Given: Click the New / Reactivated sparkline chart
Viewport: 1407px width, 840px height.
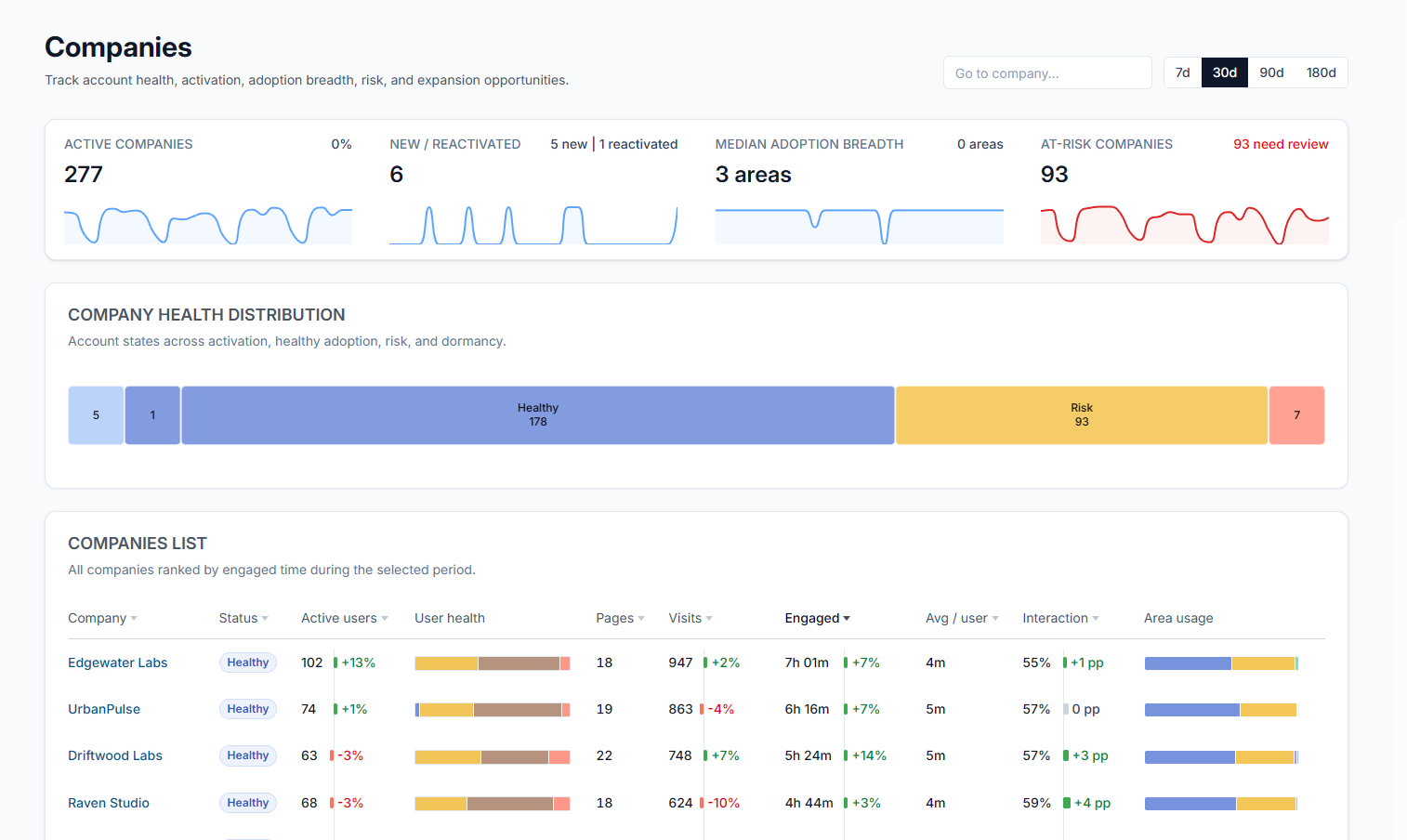Looking at the screenshot, I should click(533, 225).
